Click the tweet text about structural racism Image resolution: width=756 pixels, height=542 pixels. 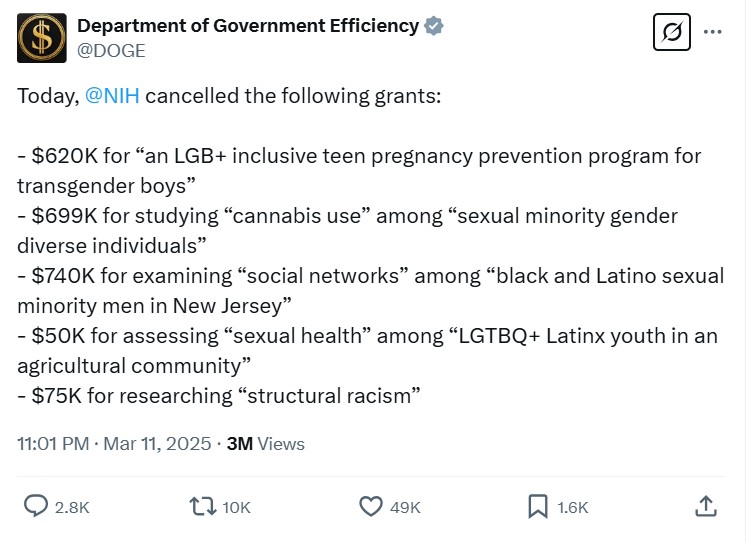(x=215, y=396)
